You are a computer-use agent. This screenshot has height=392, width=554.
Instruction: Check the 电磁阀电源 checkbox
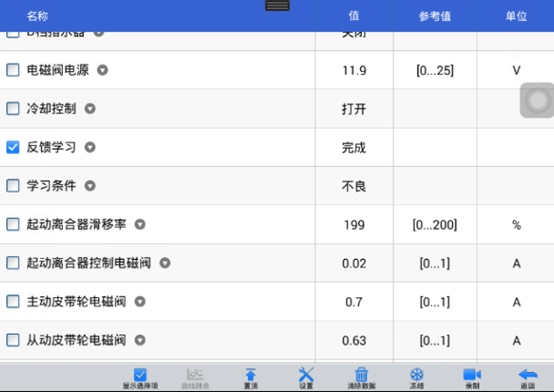13,70
